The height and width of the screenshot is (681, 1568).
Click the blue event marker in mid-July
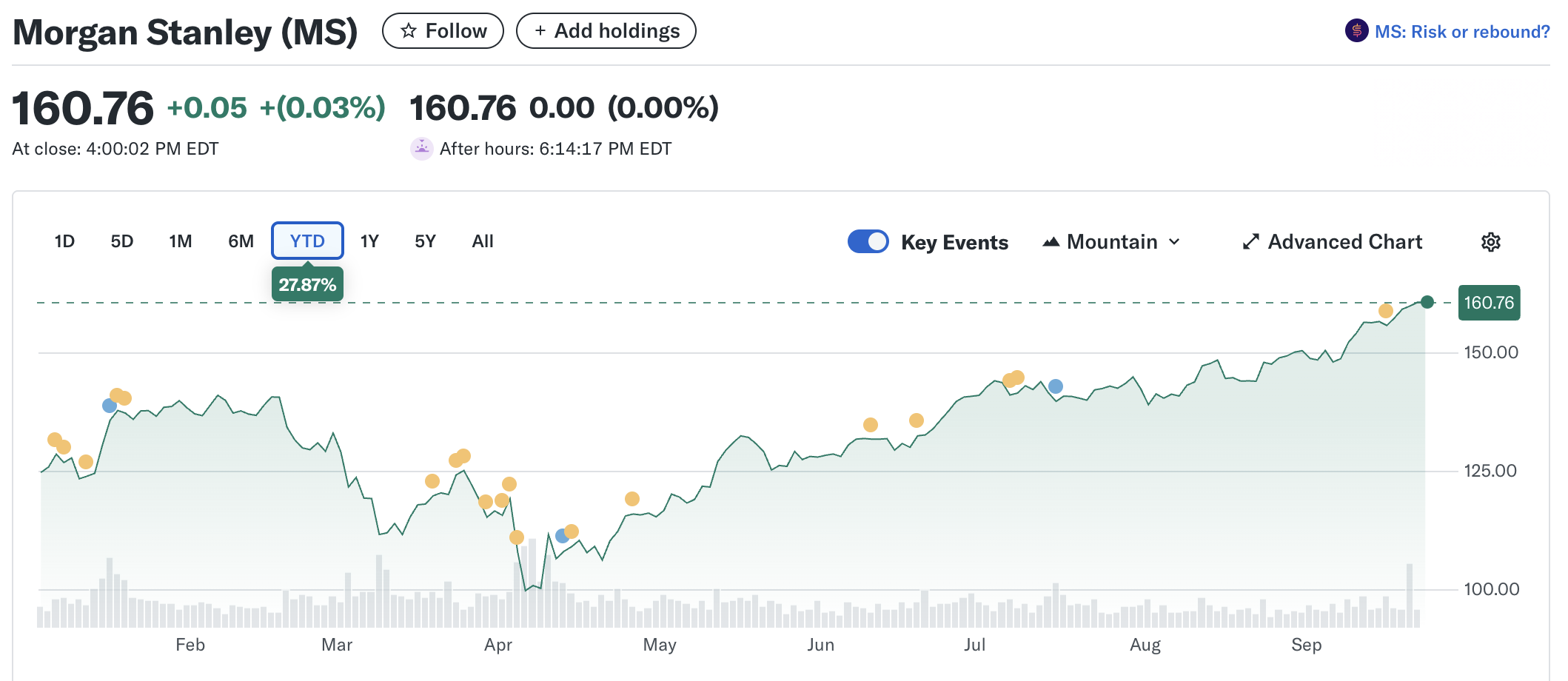pos(1056,386)
